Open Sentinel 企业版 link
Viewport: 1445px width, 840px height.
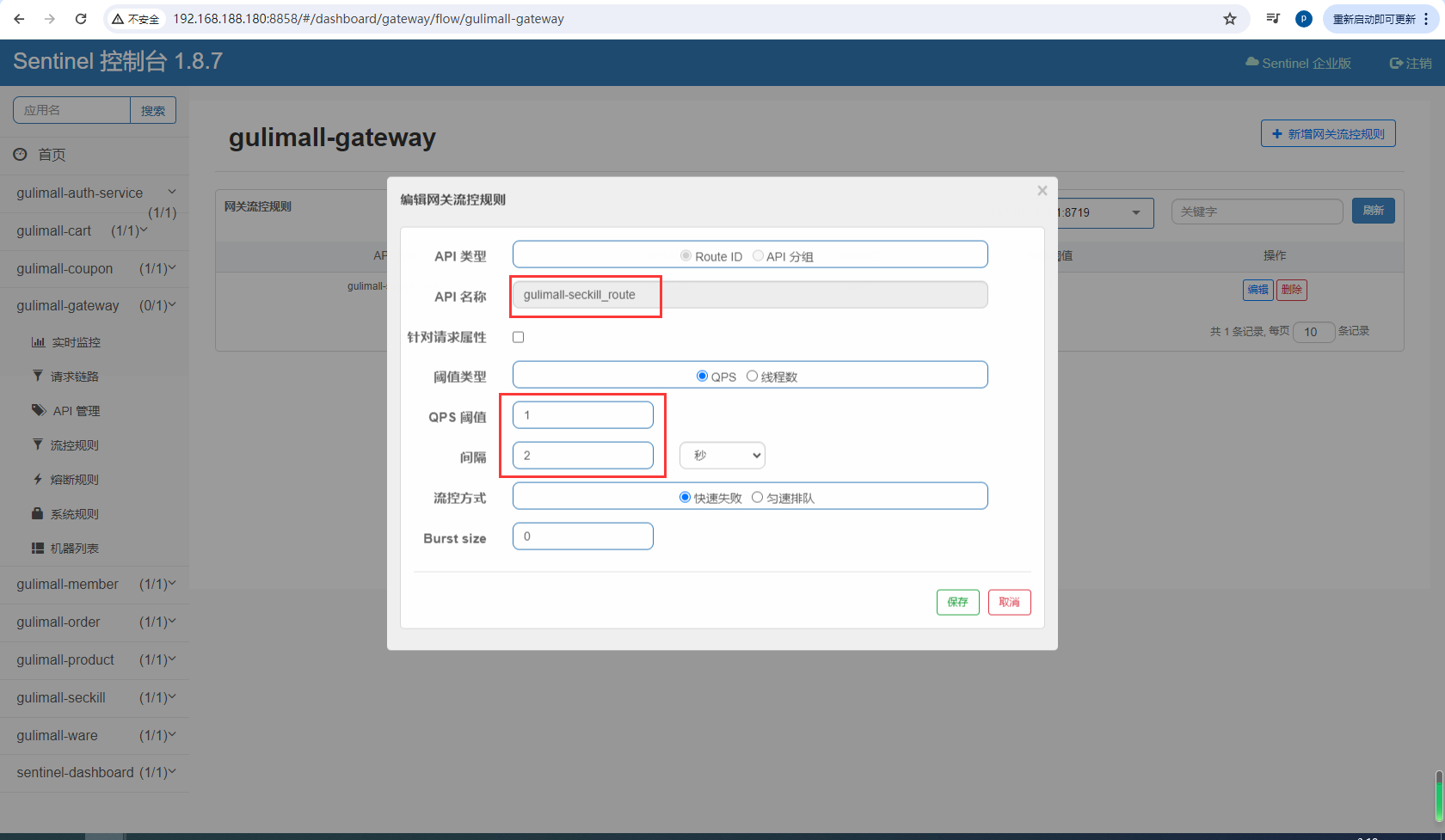coord(1299,63)
